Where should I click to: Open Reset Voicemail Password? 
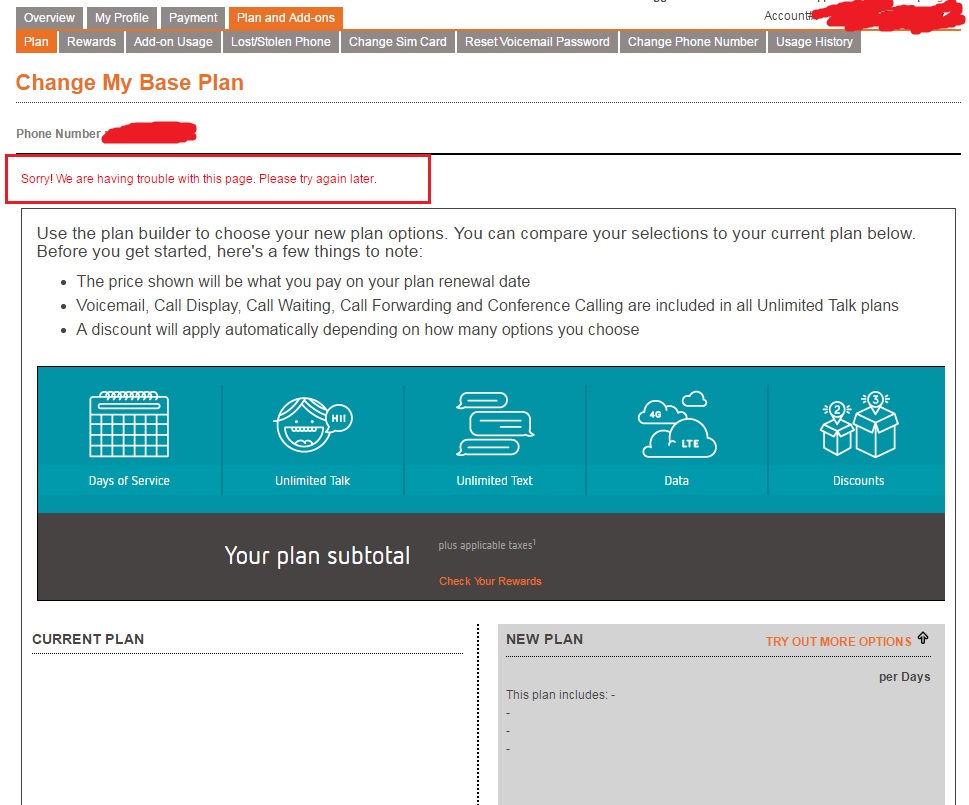pos(536,42)
